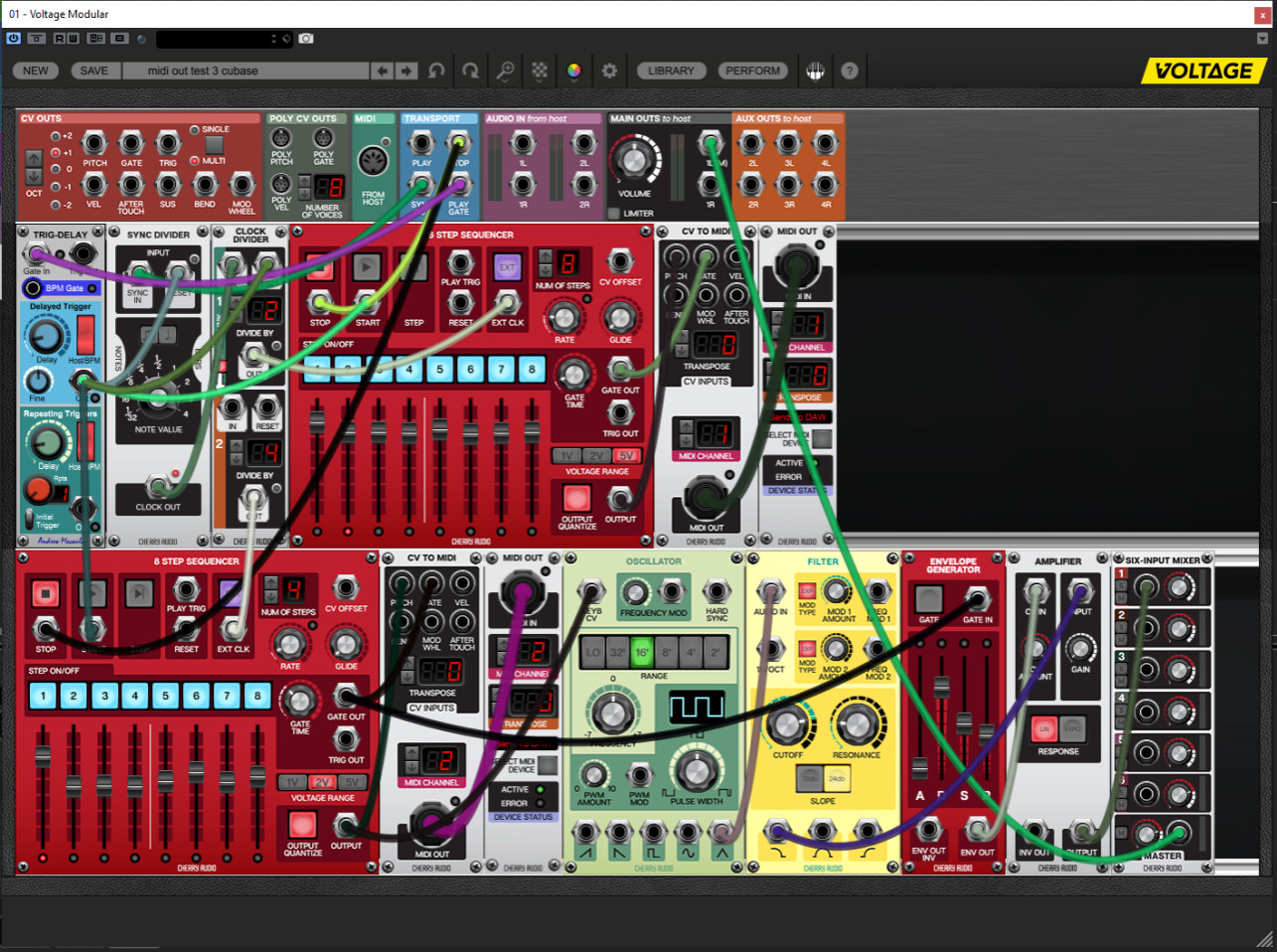Load the previous preset with left arrow
Viewport: 1277px width, 952px height.
click(x=382, y=71)
